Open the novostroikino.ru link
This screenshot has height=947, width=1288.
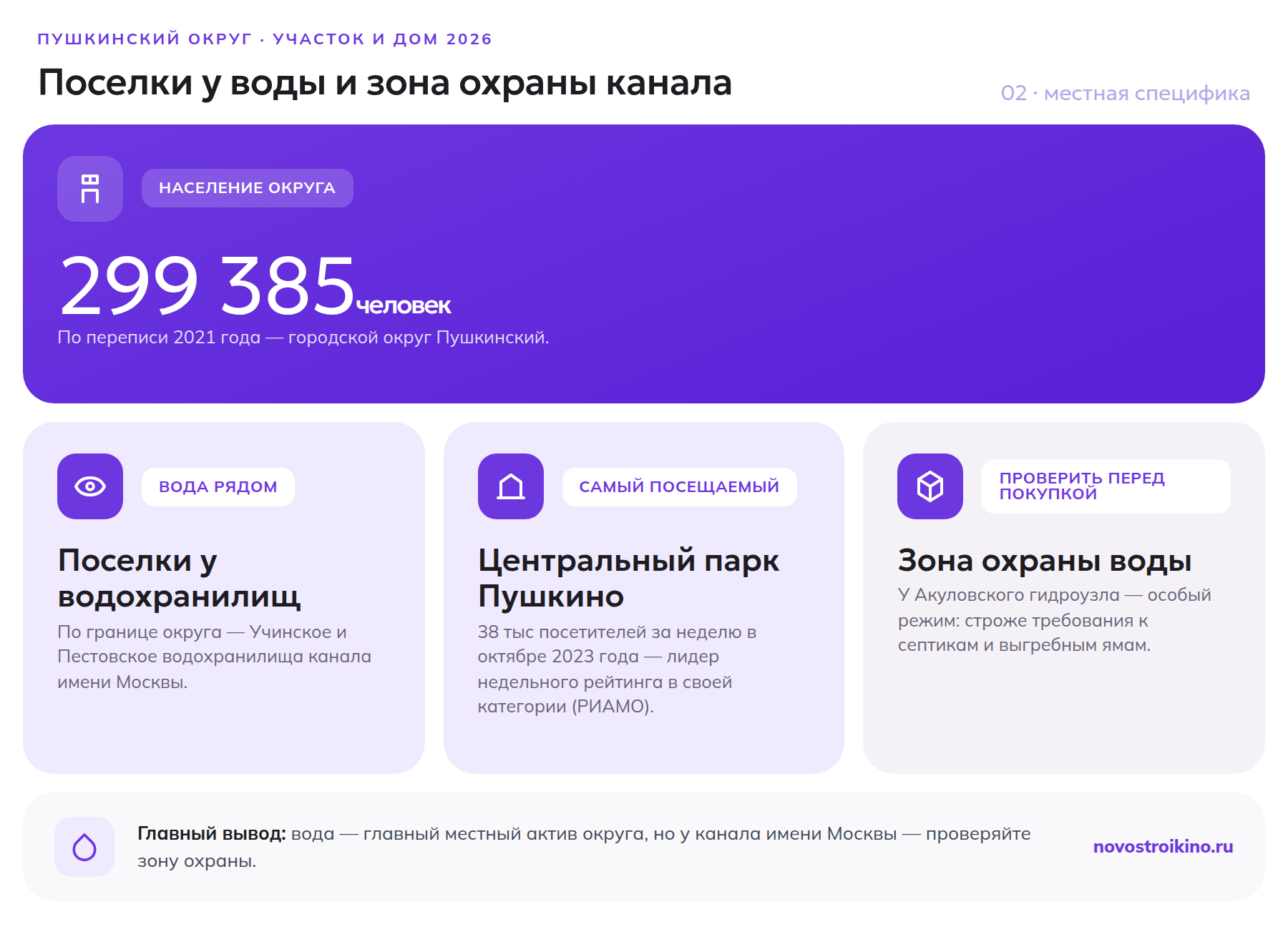point(1163,847)
